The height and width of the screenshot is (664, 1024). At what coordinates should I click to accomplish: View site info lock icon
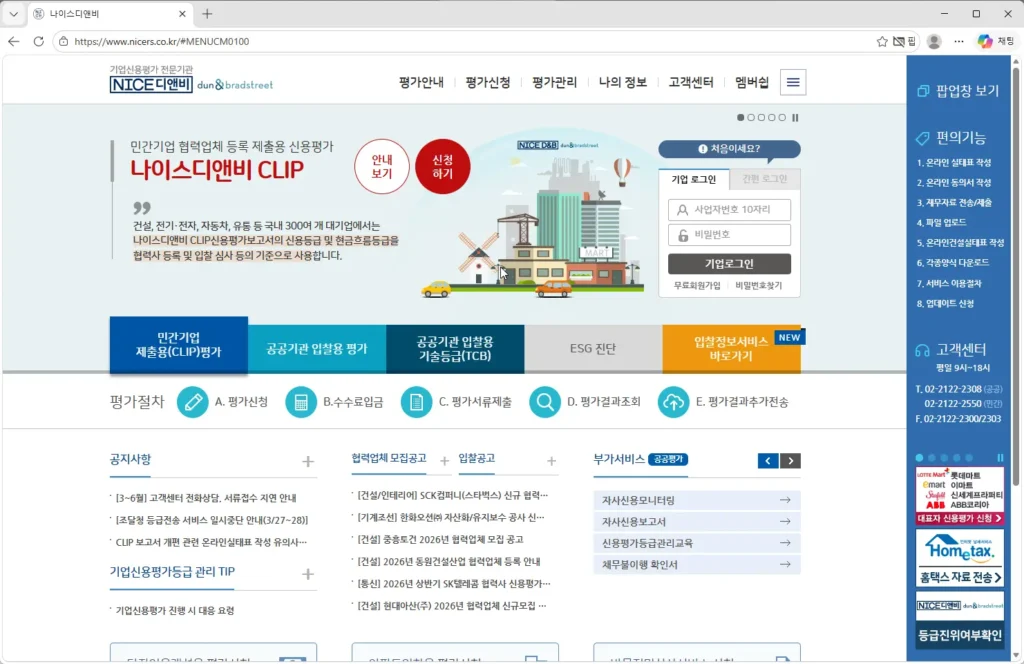point(63,41)
